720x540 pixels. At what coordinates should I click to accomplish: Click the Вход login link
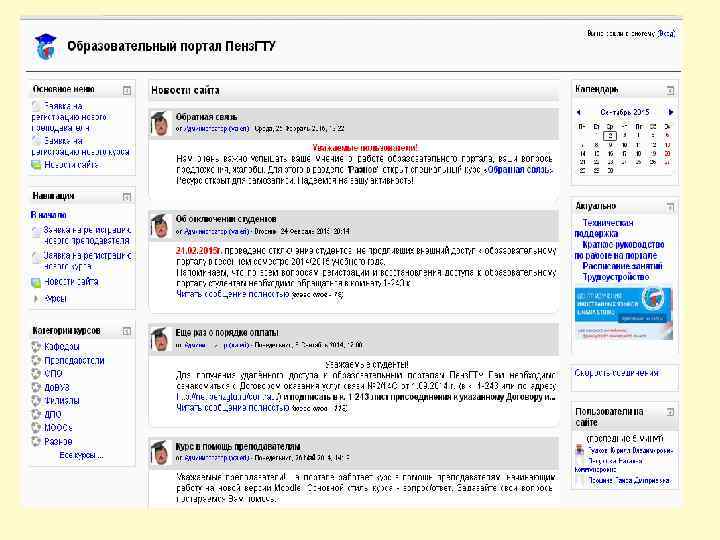tap(666, 33)
